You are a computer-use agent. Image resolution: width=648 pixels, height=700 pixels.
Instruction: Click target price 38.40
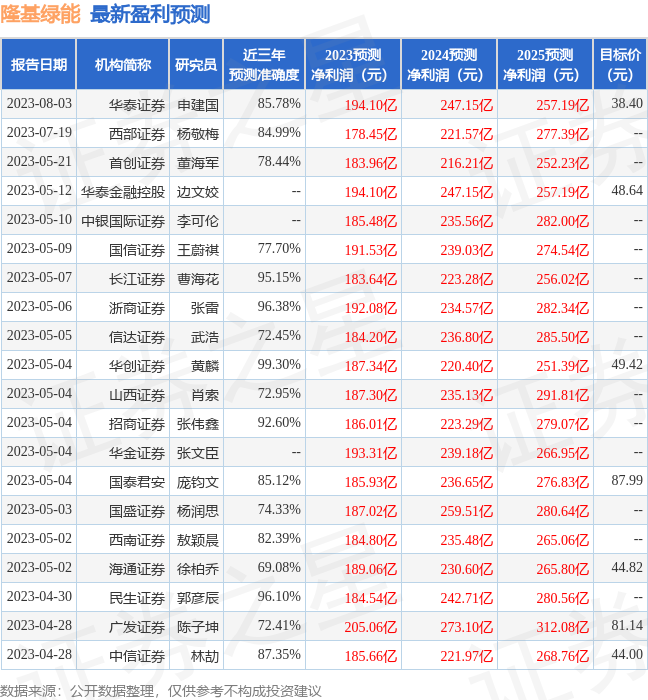point(627,104)
